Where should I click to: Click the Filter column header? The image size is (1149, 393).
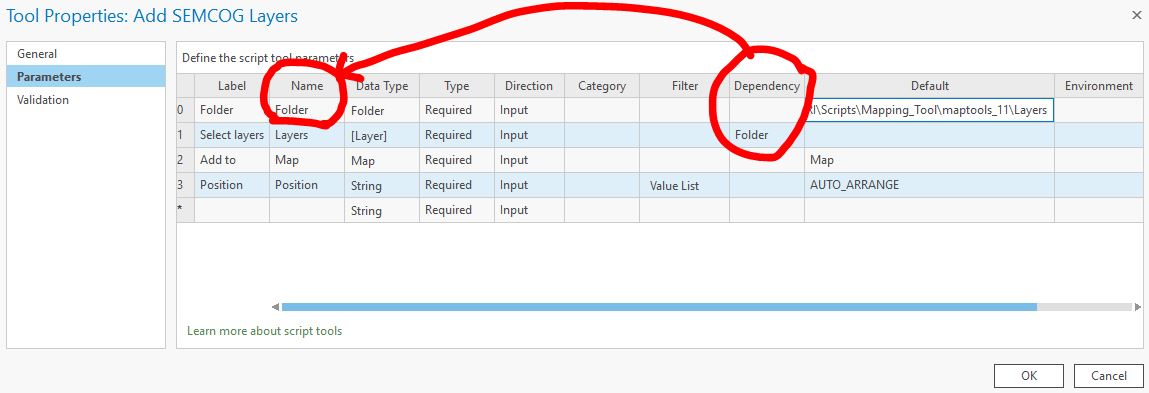point(684,86)
